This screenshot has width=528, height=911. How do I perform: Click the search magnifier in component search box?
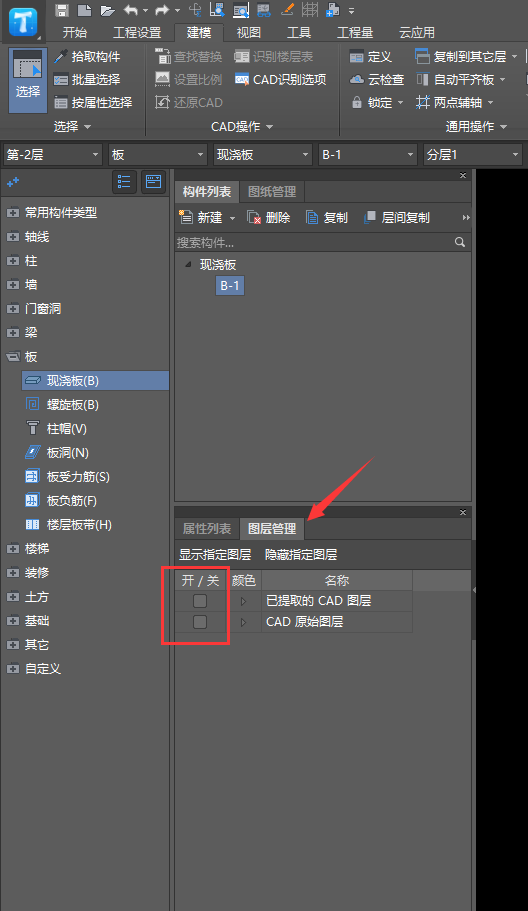point(459,242)
